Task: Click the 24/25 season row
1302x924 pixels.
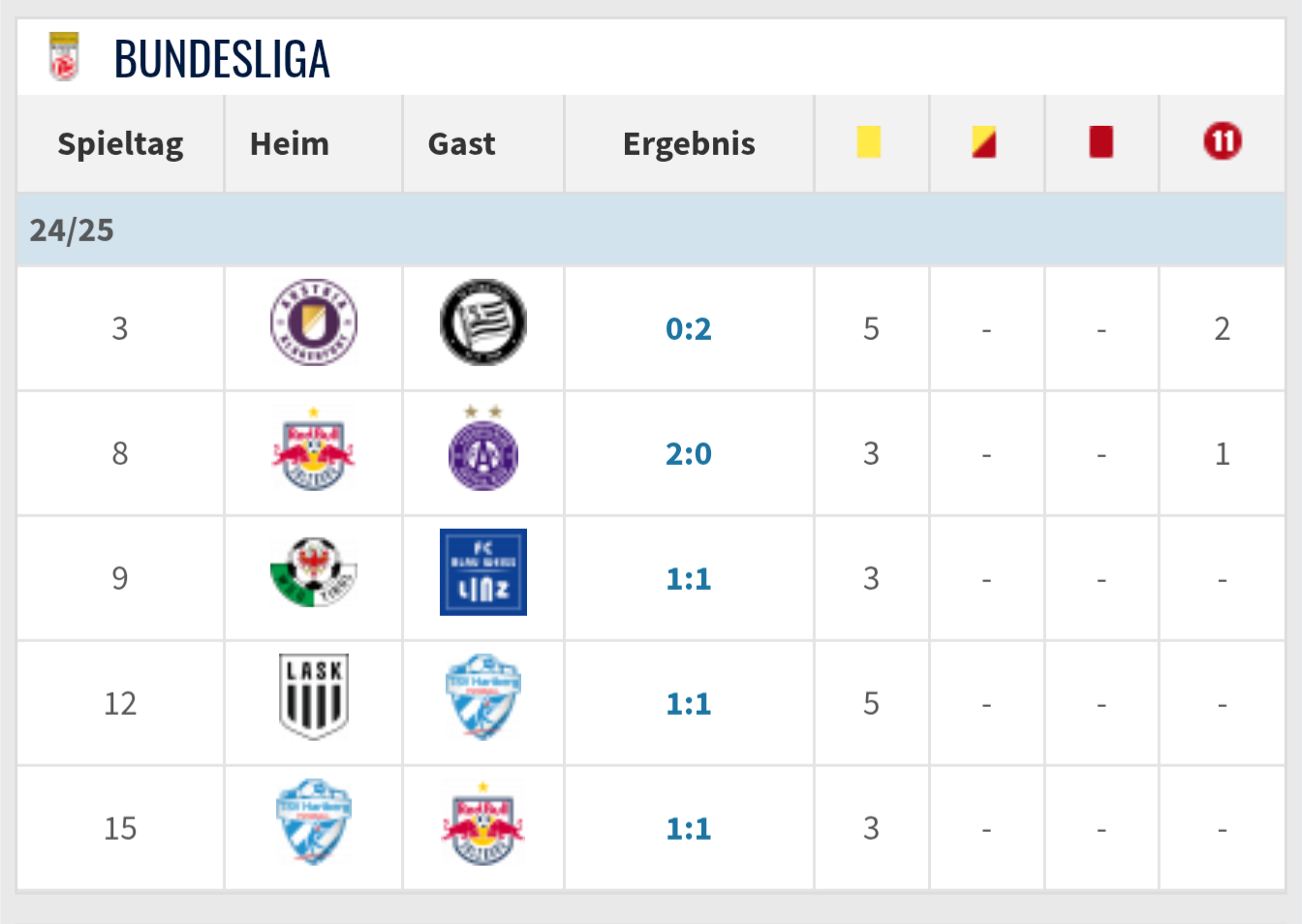Action: pyautogui.click(x=649, y=231)
